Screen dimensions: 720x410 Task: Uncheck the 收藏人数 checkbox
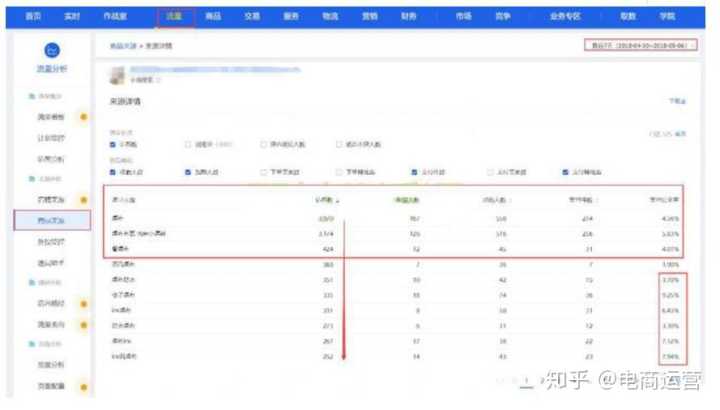click(x=112, y=172)
